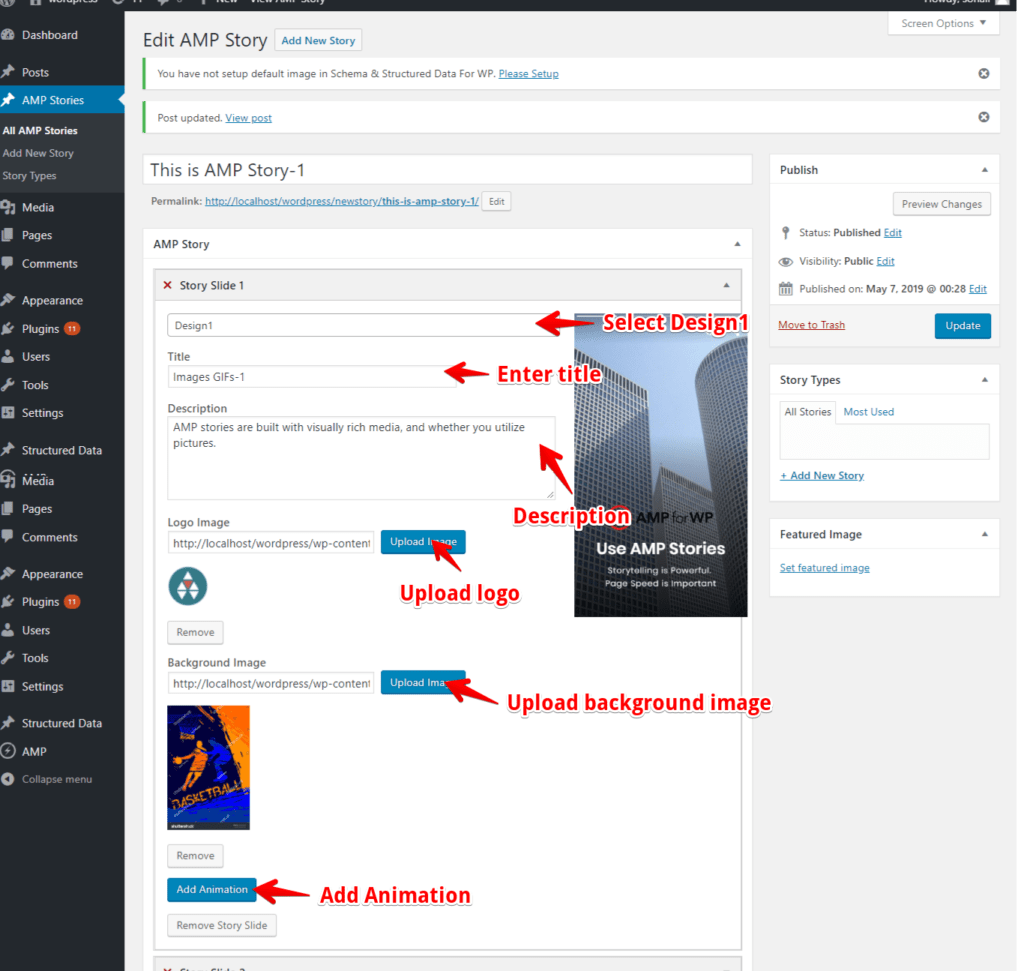Follow the Please Setup link
1024x971 pixels.
(x=528, y=74)
